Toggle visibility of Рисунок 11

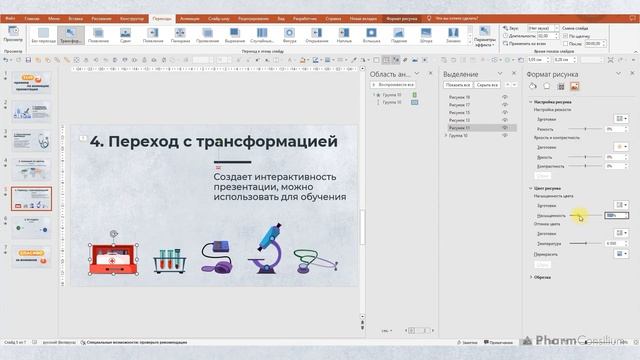tap(505, 128)
